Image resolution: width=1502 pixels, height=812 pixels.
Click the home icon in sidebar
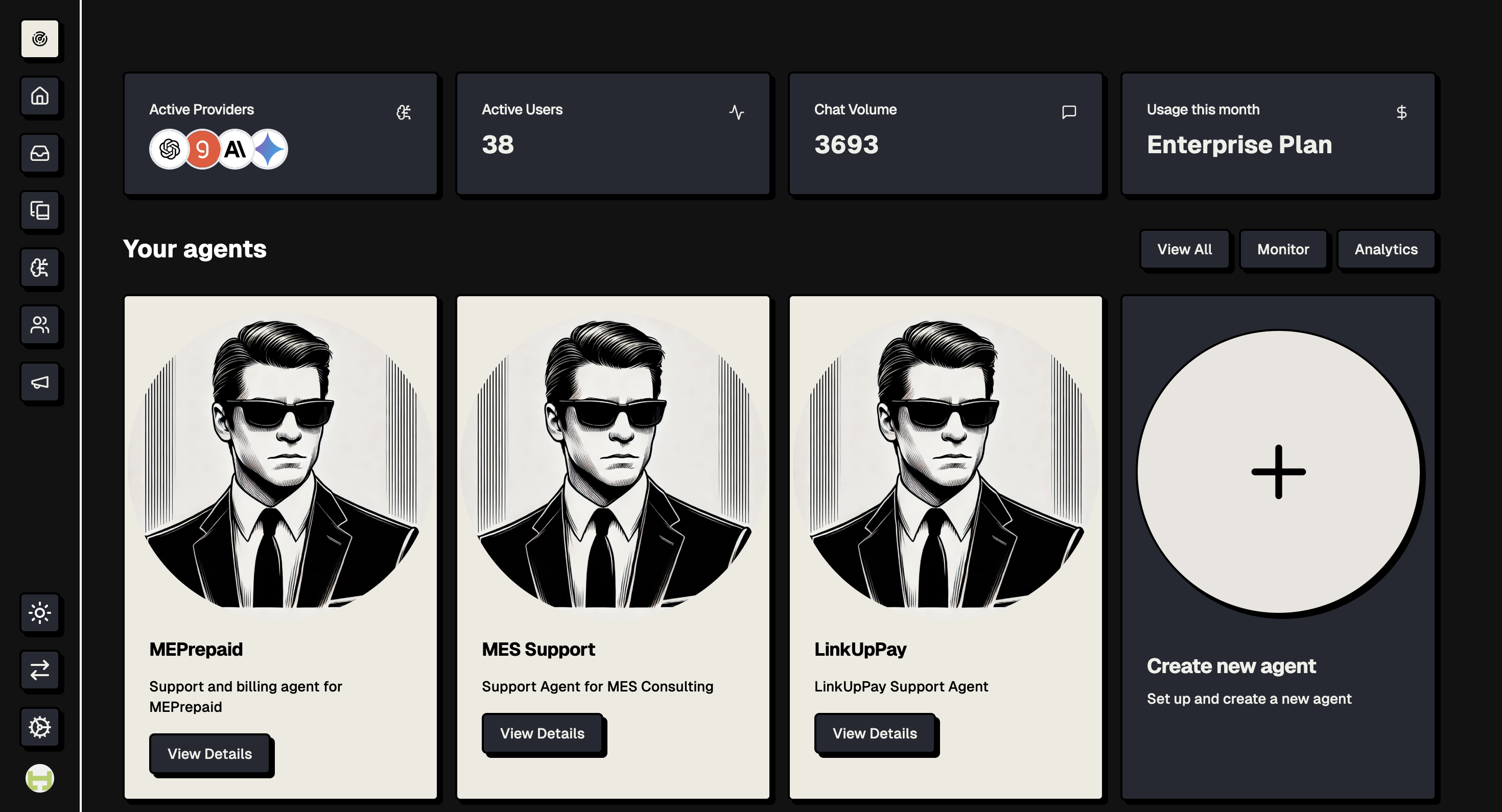coord(40,95)
